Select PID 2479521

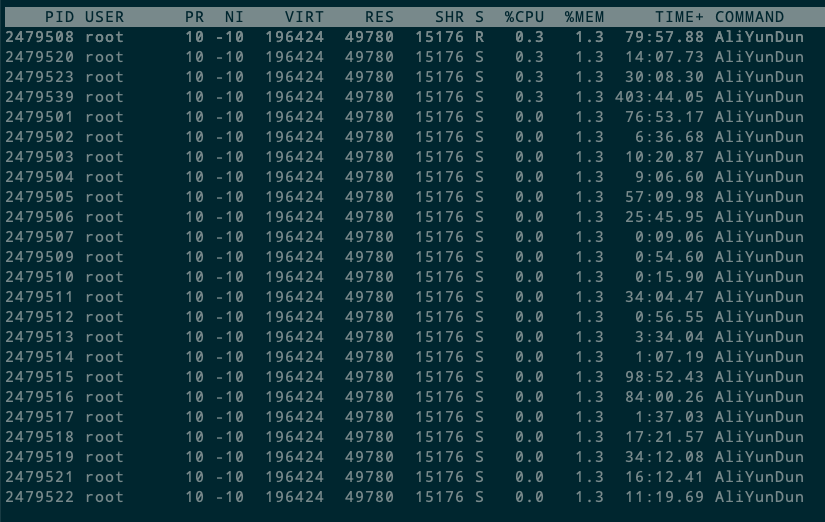(39, 477)
